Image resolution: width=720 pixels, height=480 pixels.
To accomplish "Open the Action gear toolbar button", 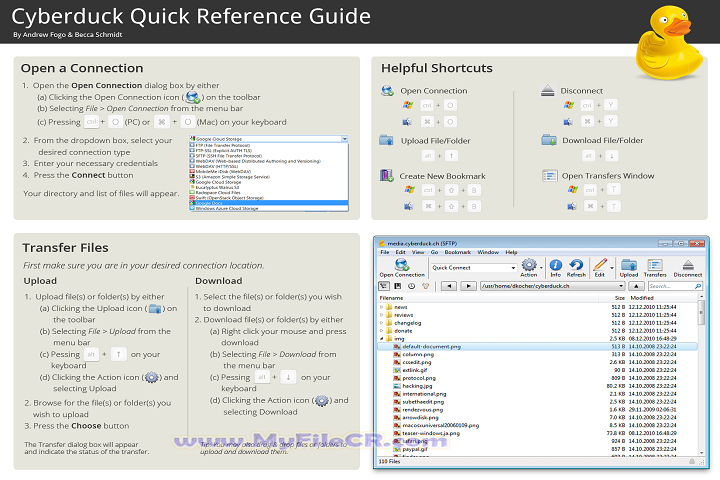I will pos(529,268).
